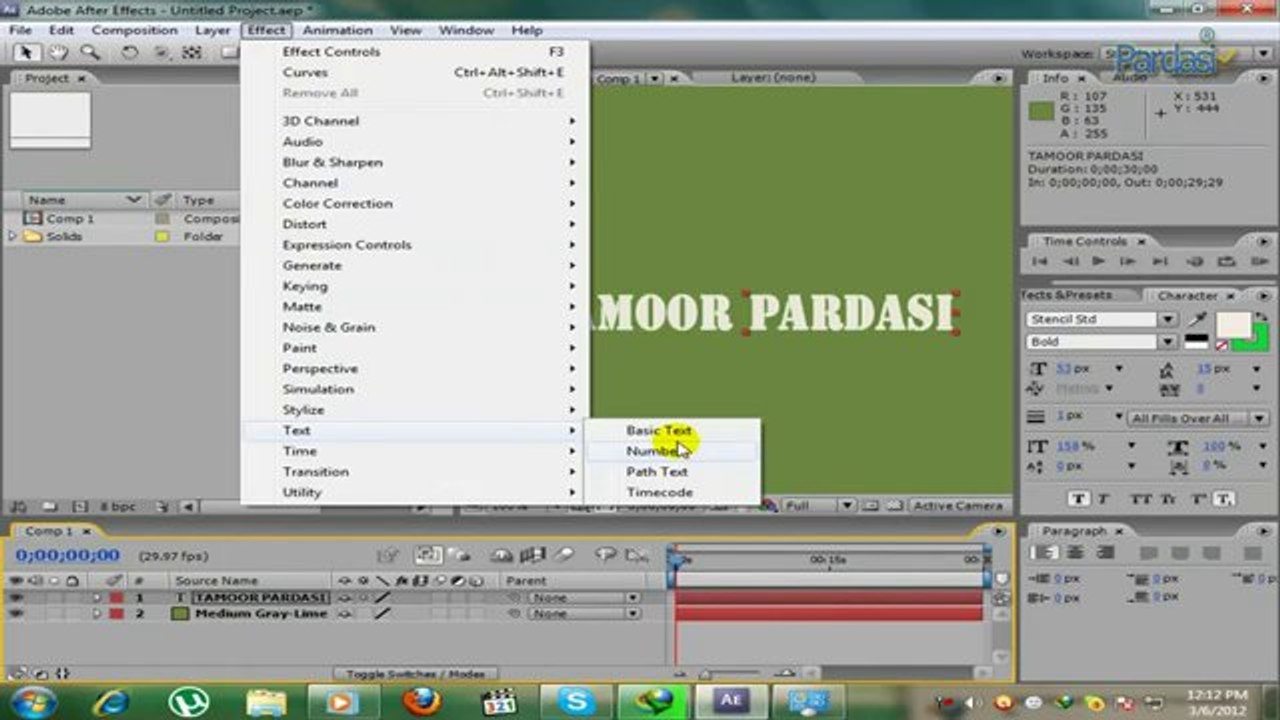Jump to last frame in Time Controls
Screen dimensions: 1280x720
(x=1160, y=261)
